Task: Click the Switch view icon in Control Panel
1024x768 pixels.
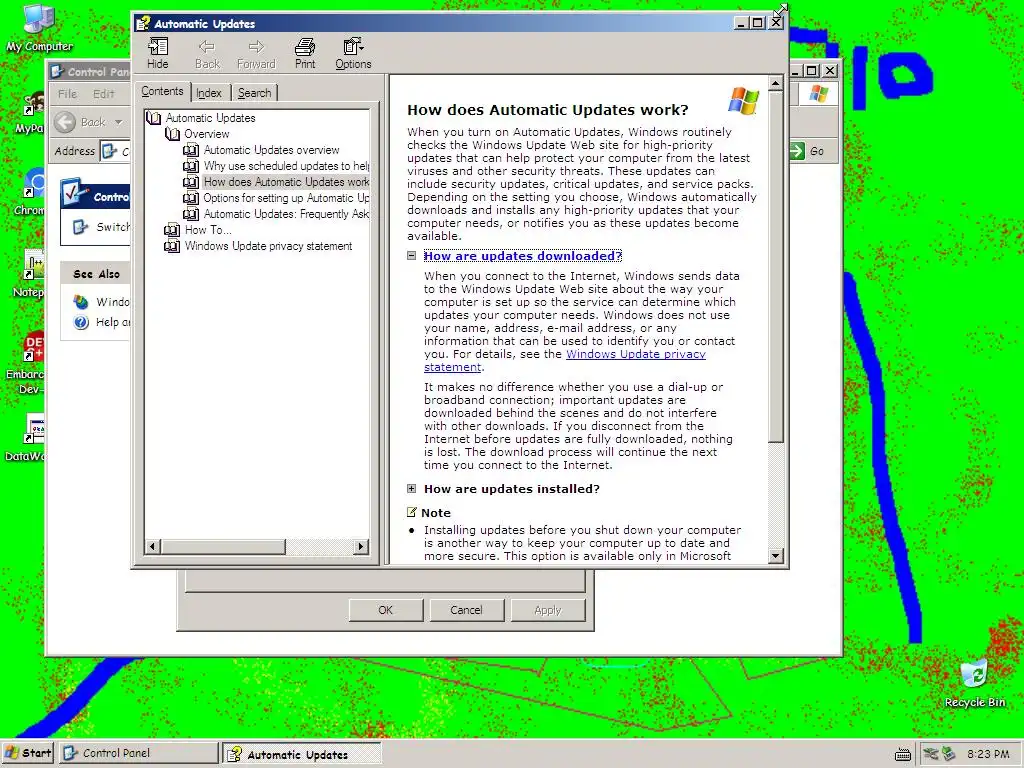Action: coord(80,227)
